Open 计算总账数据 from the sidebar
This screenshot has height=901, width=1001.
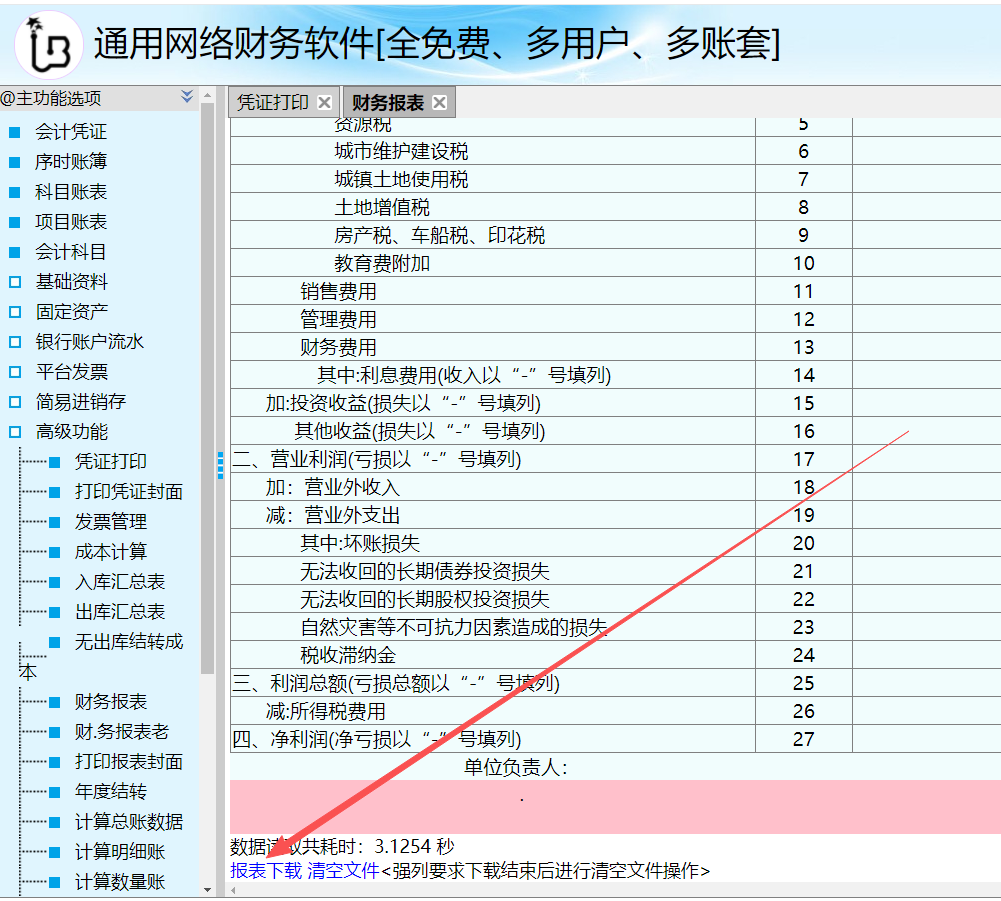(129, 822)
